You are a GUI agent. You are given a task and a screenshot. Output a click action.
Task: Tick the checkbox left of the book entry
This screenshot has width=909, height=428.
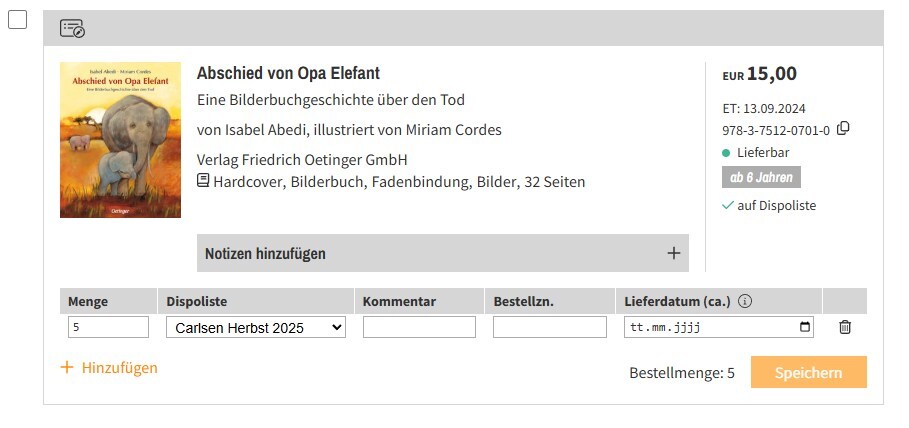[17, 21]
